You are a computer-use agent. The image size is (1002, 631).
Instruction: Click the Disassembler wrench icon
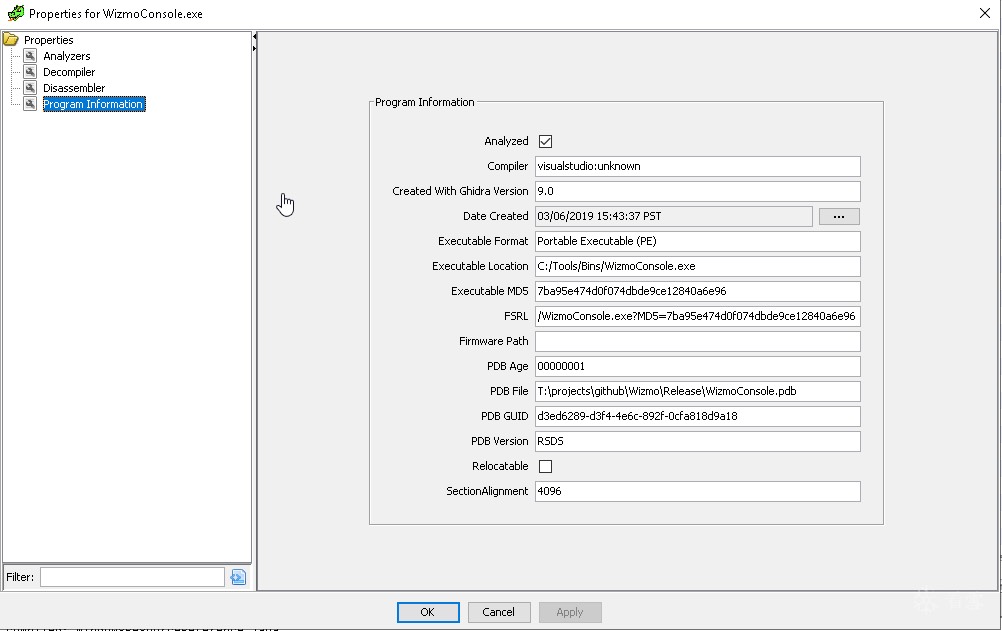coord(30,88)
